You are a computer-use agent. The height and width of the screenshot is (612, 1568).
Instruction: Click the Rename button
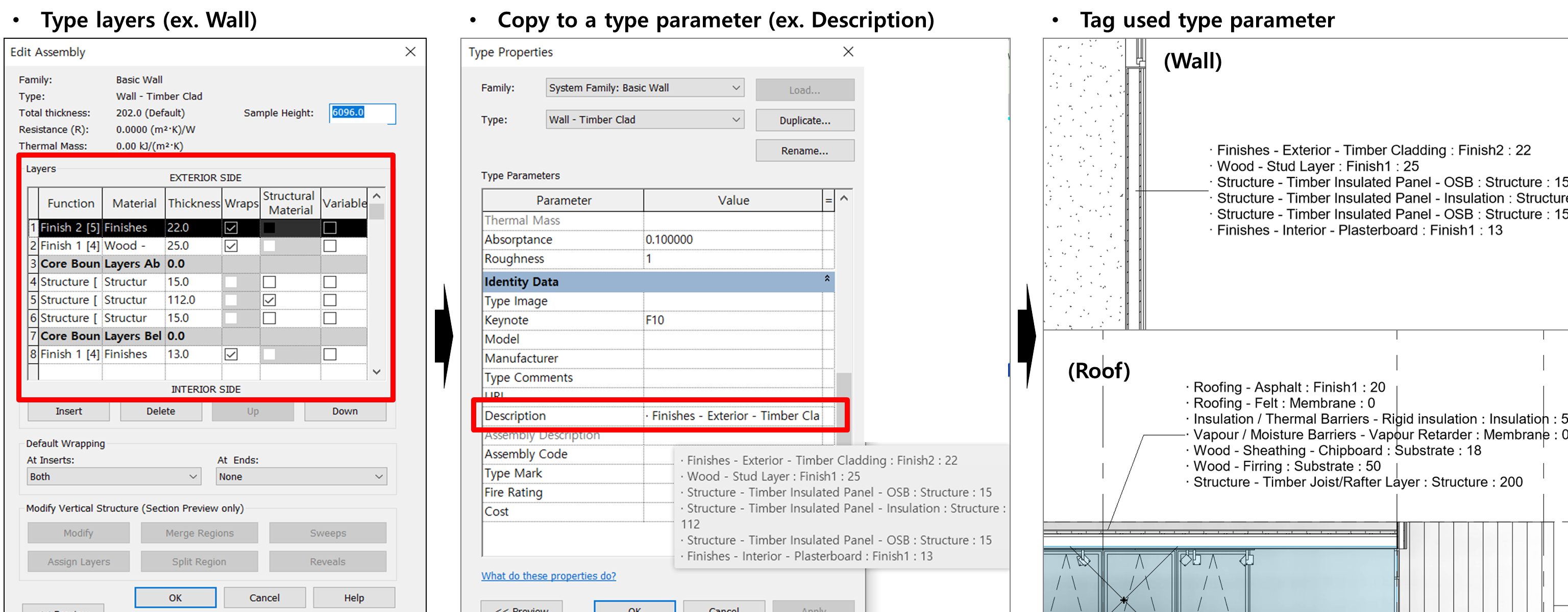click(x=804, y=151)
